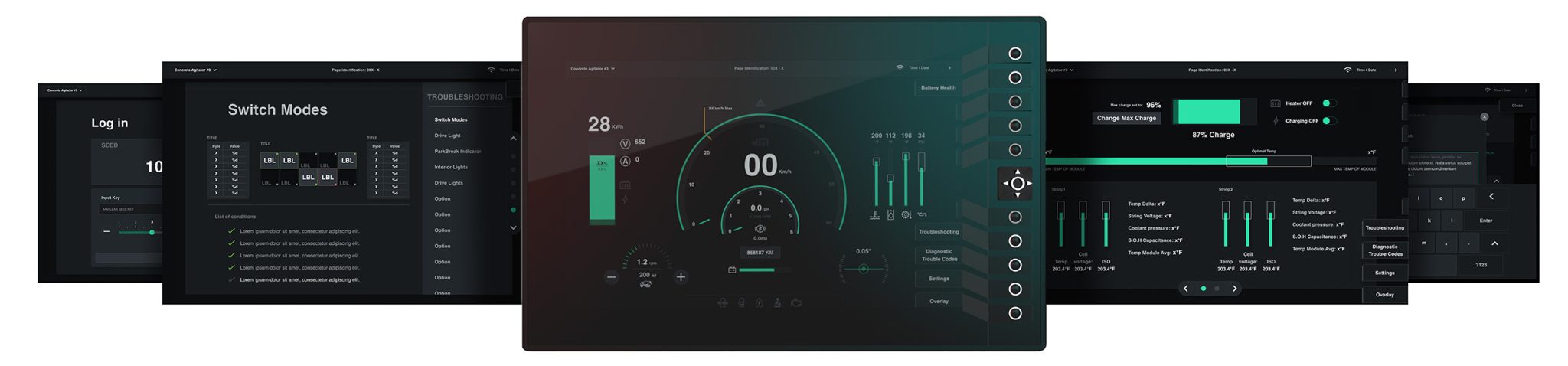Click the round X close icon on keyboard screen

1484,117
